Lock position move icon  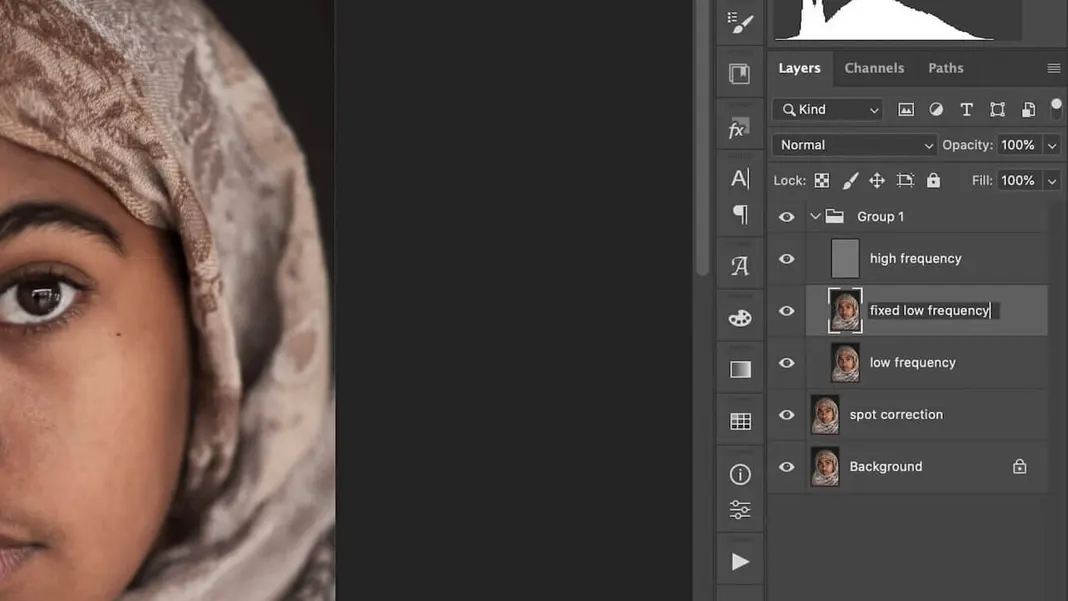tap(877, 181)
